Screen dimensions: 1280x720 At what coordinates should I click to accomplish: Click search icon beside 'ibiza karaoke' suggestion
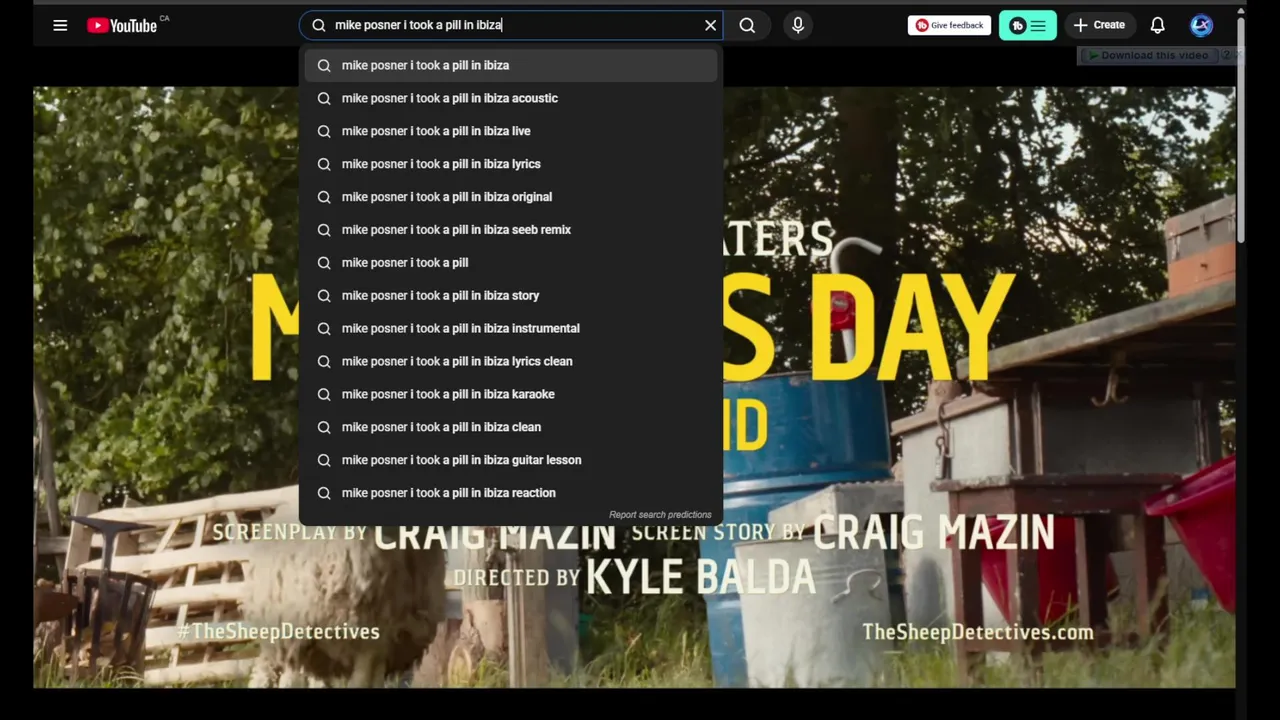pos(324,394)
